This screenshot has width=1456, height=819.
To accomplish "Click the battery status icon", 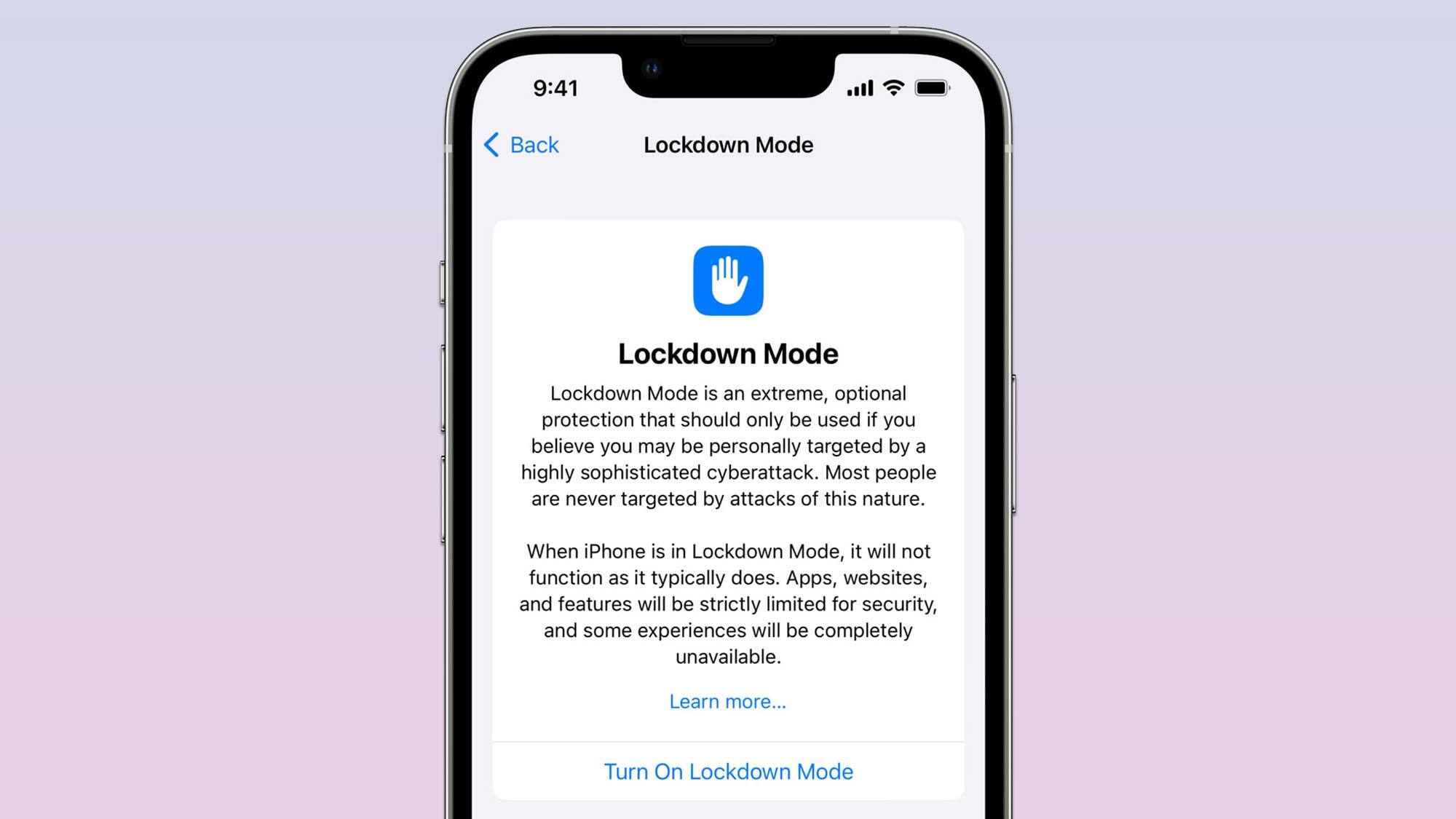I will [933, 87].
